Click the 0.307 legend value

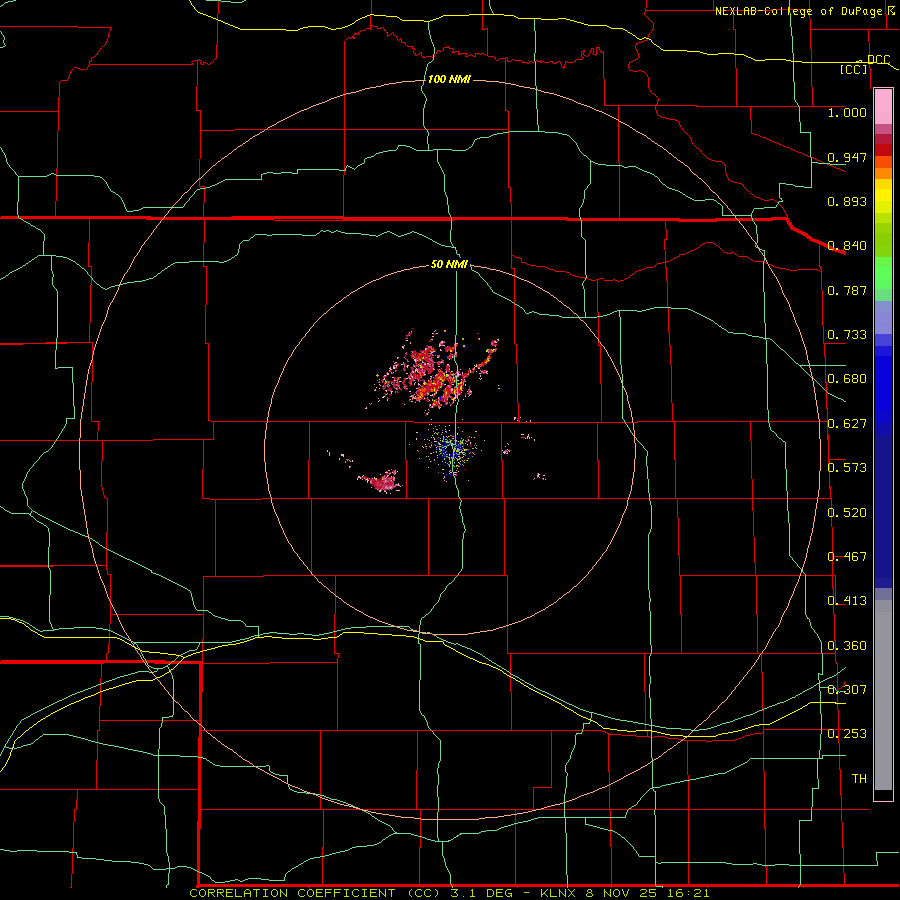[x=847, y=690]
